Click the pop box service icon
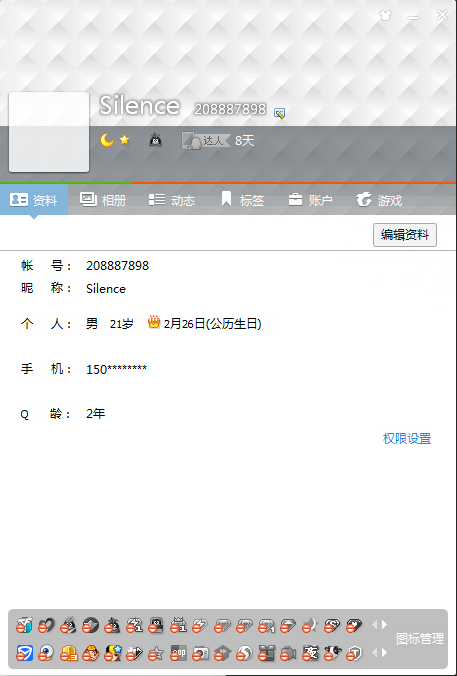The width and height of the screenshot is (457, 676). (178, 653)
